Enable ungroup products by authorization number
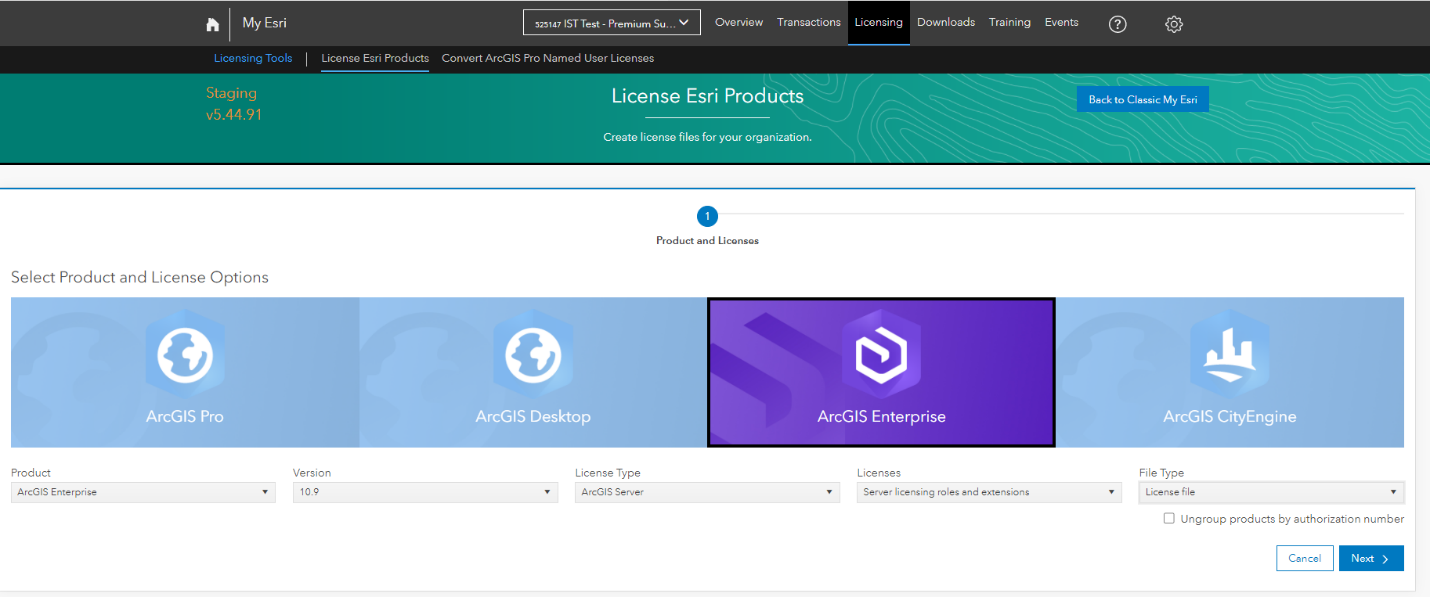This screenshot has height=597, width=1430. pyautogui.click(x=1169, y=518)
